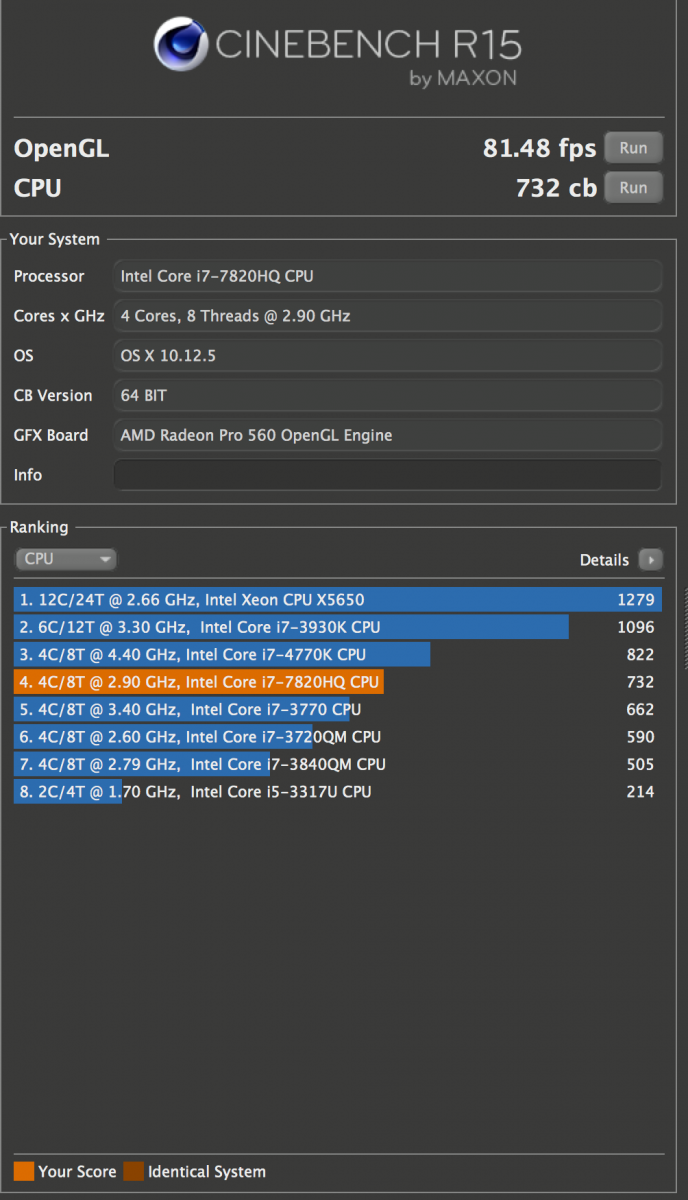
Task: Click the GFX Board field
Action: pos(387,435)
